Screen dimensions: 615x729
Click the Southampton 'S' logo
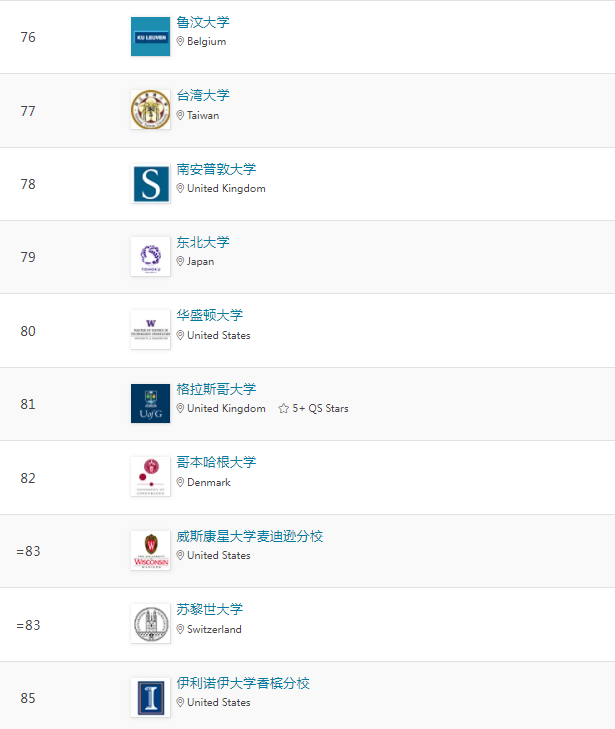coord(150,184)
